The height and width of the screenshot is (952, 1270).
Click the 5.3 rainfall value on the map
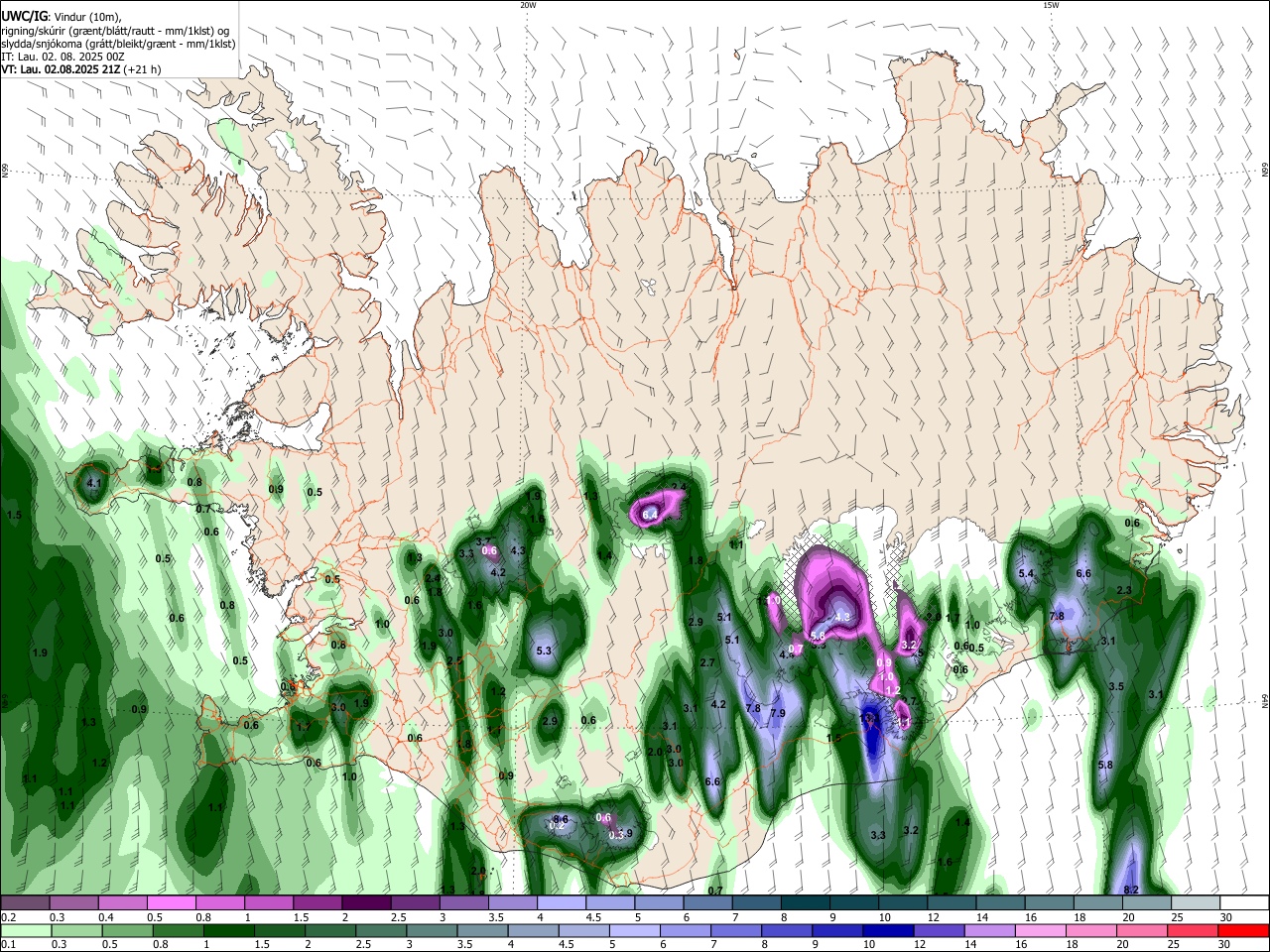coord(544,652)
